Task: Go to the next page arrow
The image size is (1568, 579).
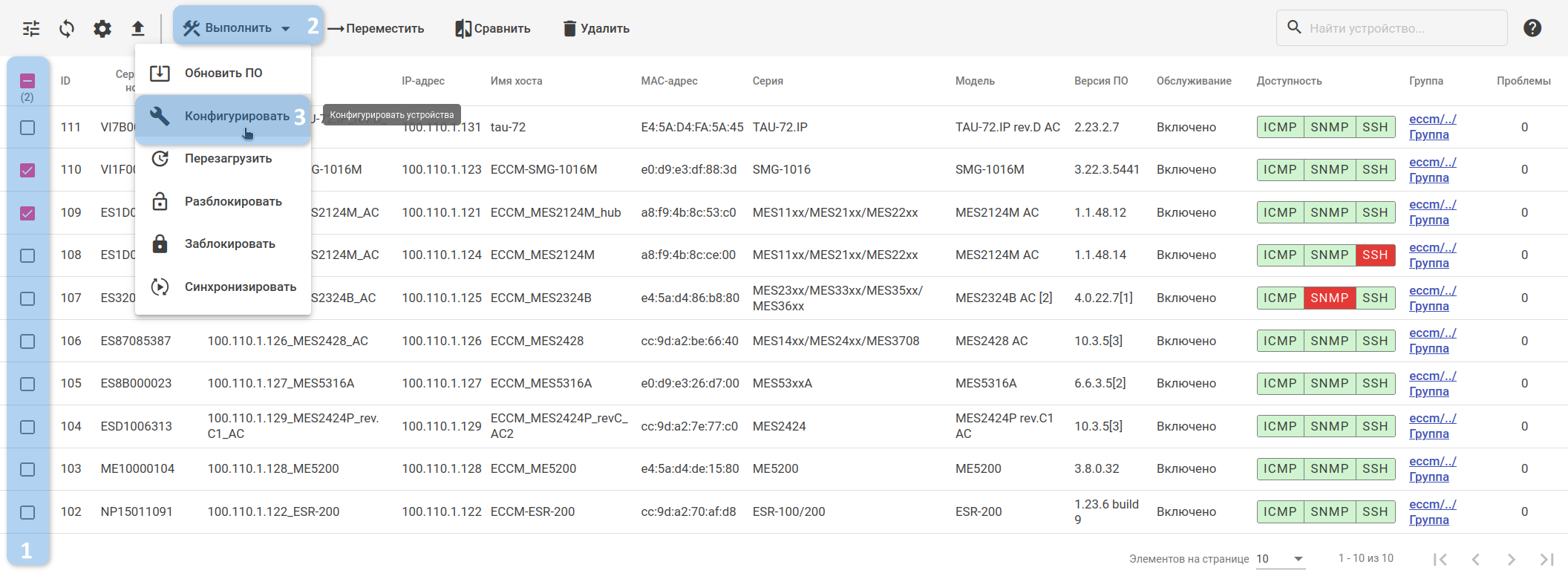Action: coord(1511,559)
